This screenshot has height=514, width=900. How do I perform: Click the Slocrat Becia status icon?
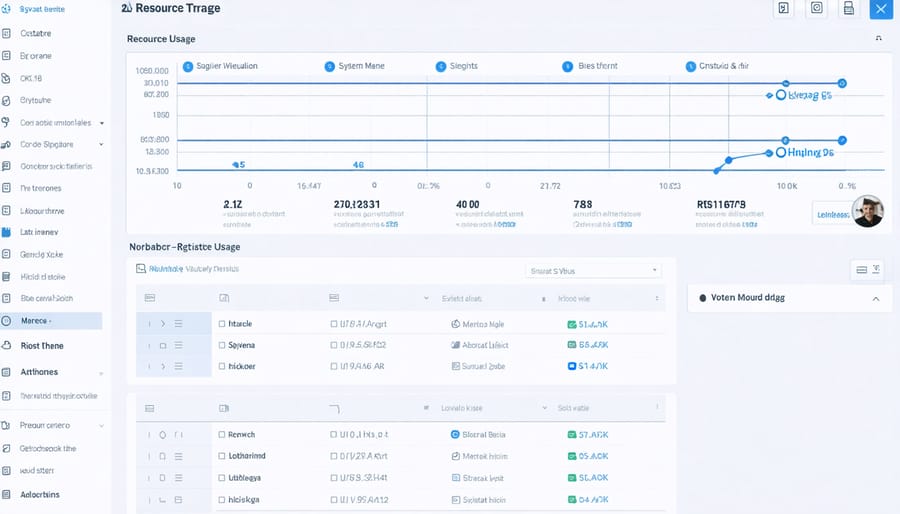455,435
